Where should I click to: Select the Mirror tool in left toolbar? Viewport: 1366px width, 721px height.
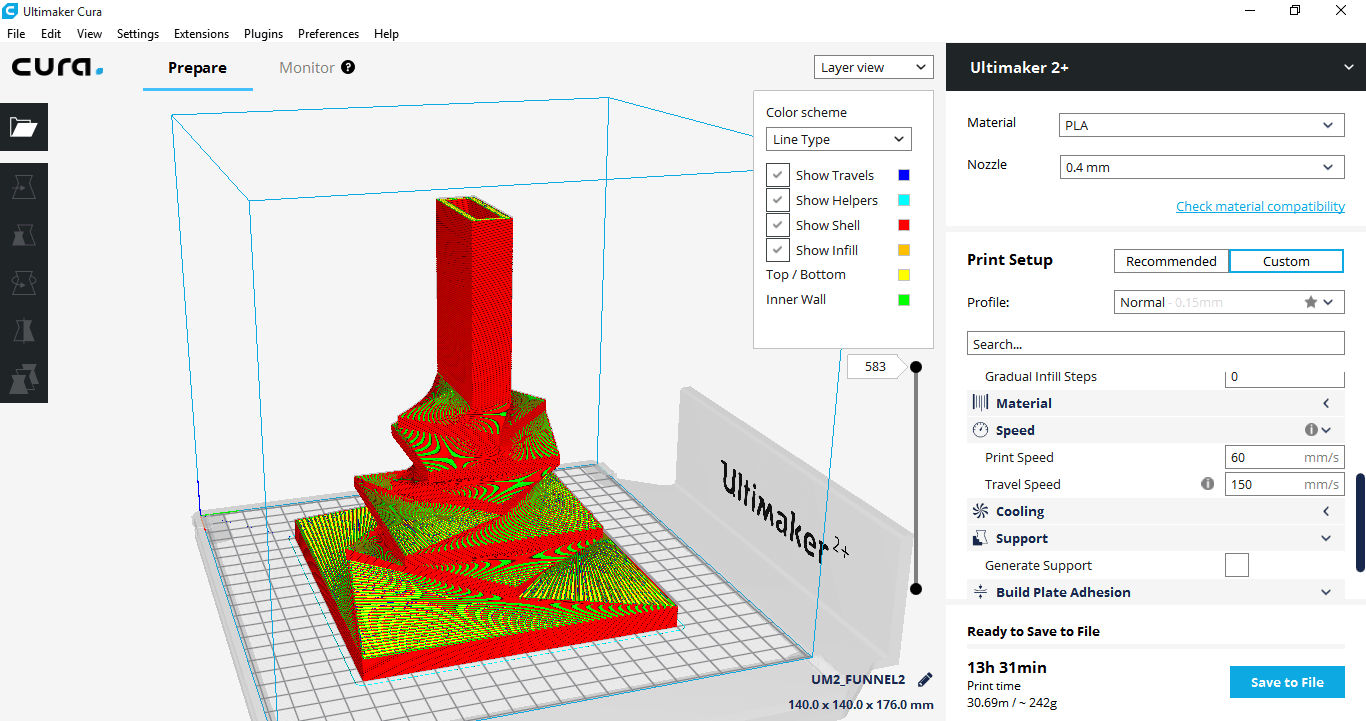(x=24, y=331)
